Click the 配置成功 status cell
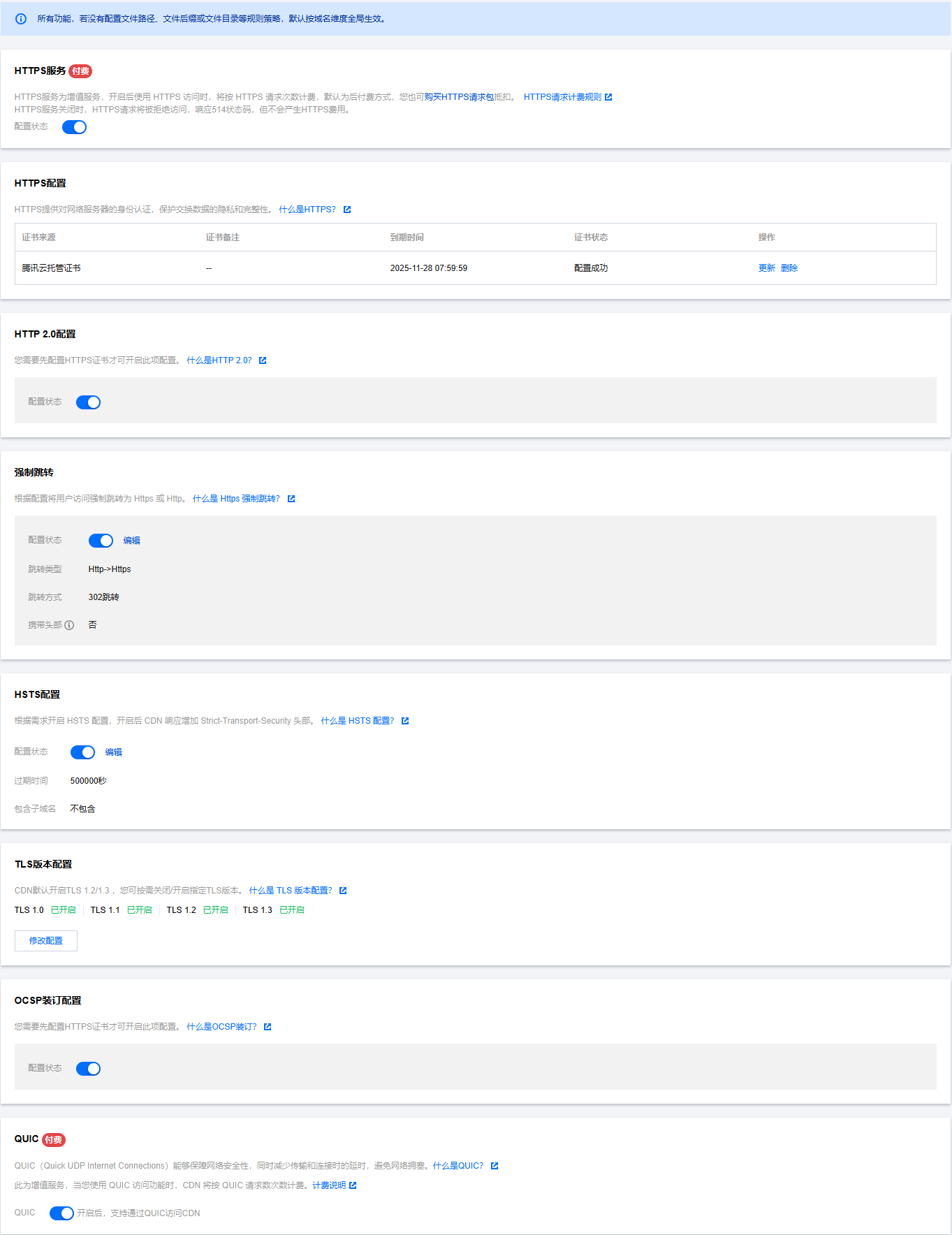The image size is (952, 1235). click(x=591, y=268)
